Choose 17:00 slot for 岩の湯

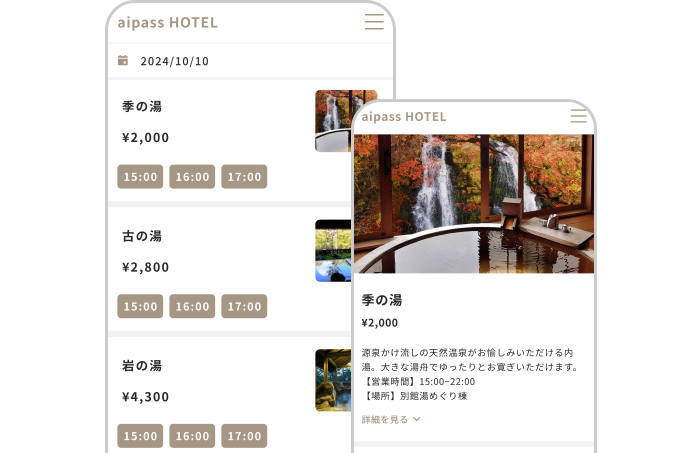(244, 436)
